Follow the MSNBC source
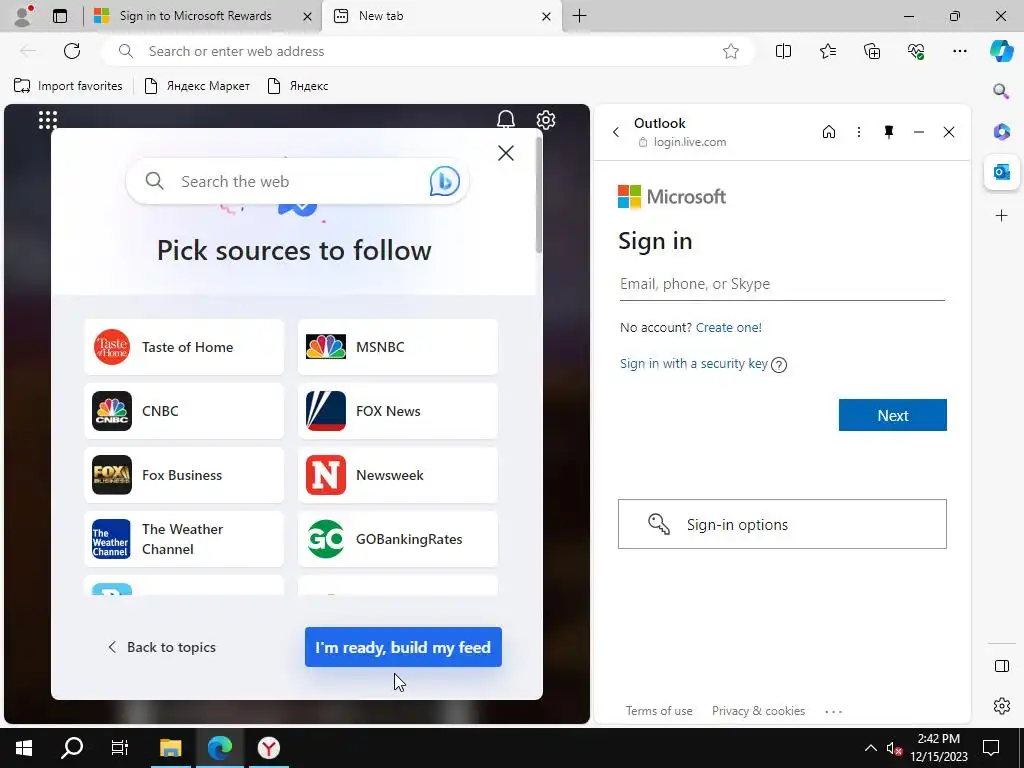Image resolution: width=1024 pixels, height=768 pixels. [398, 347]
